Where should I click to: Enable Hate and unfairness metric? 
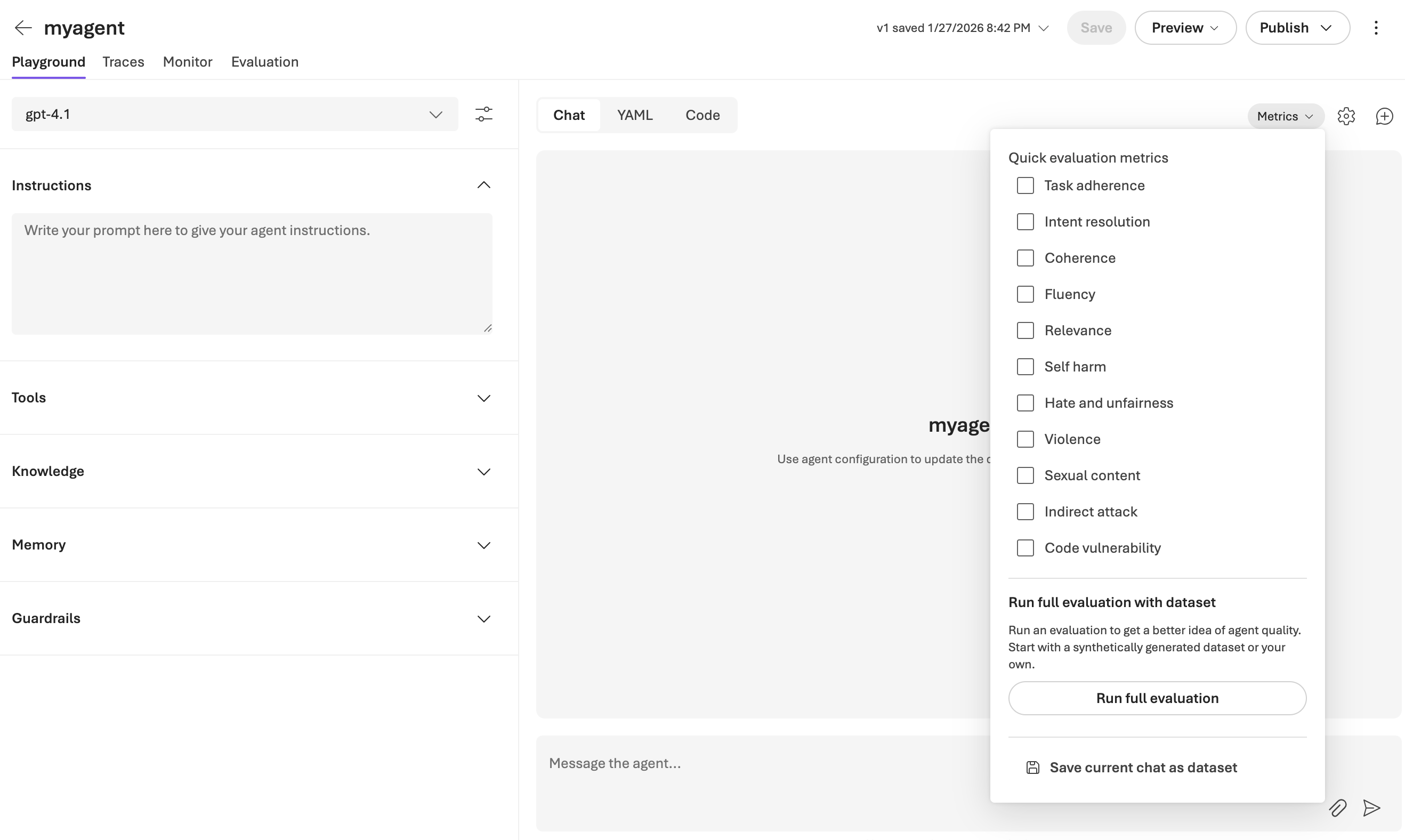point(1025,403)
